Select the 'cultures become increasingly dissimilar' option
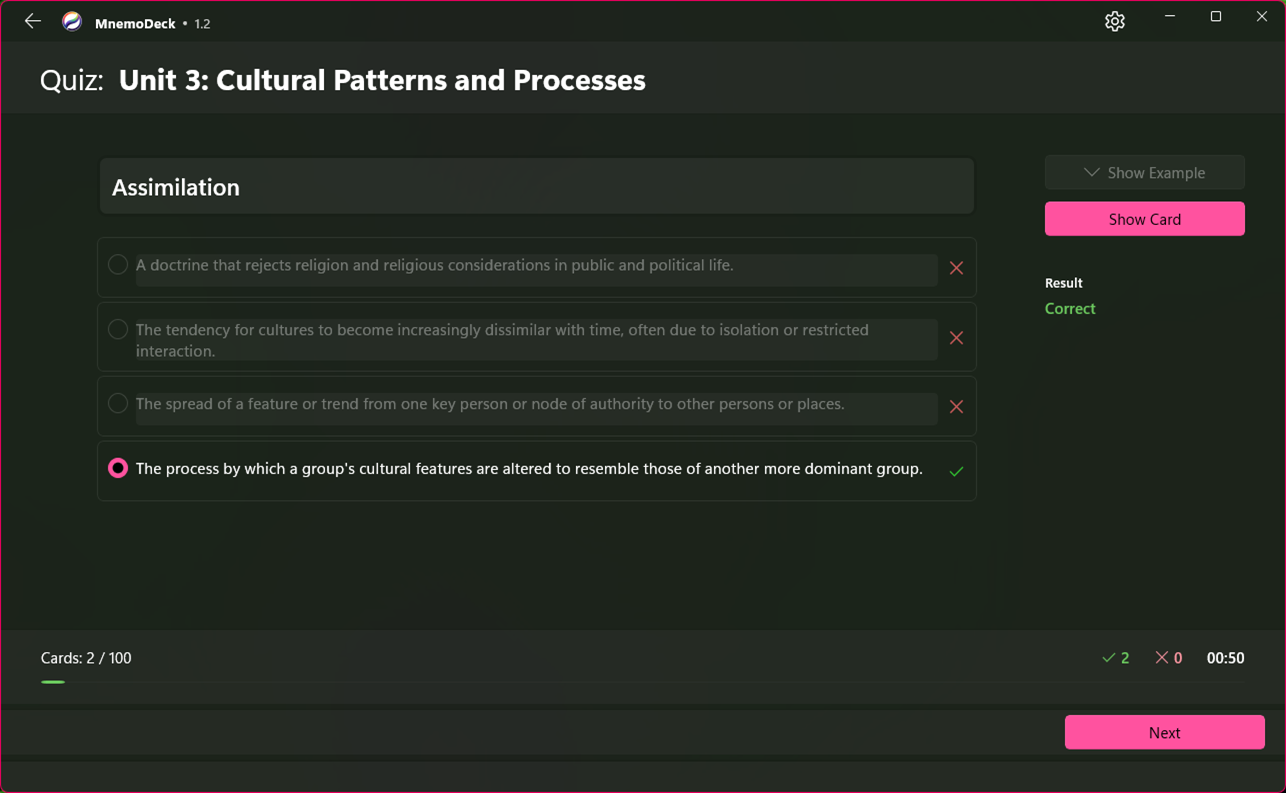This screenshot has width=1286, height=793. click(x=118, y=330)
